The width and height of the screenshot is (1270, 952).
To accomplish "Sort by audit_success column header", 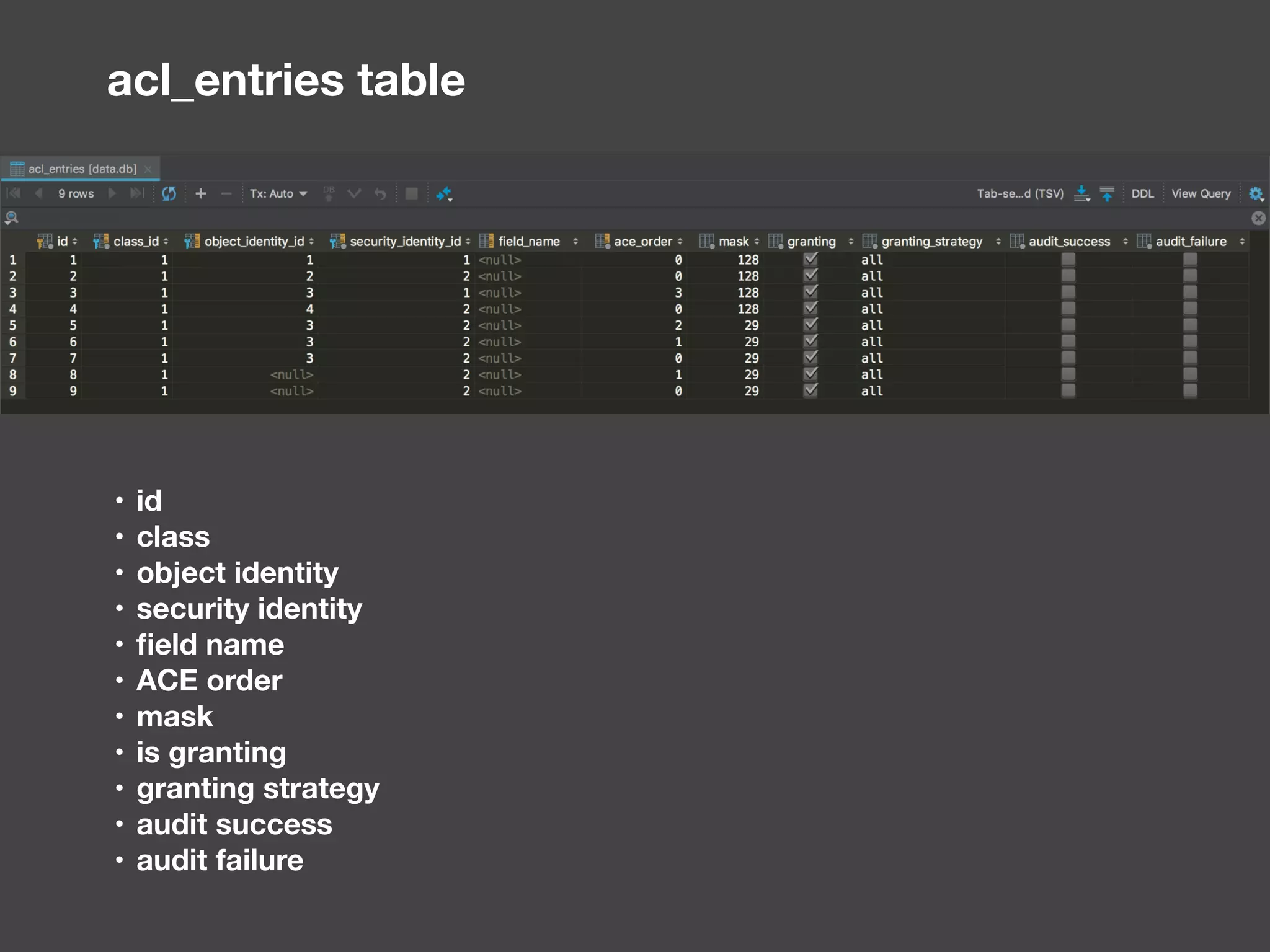I will tap(1069, 241).
